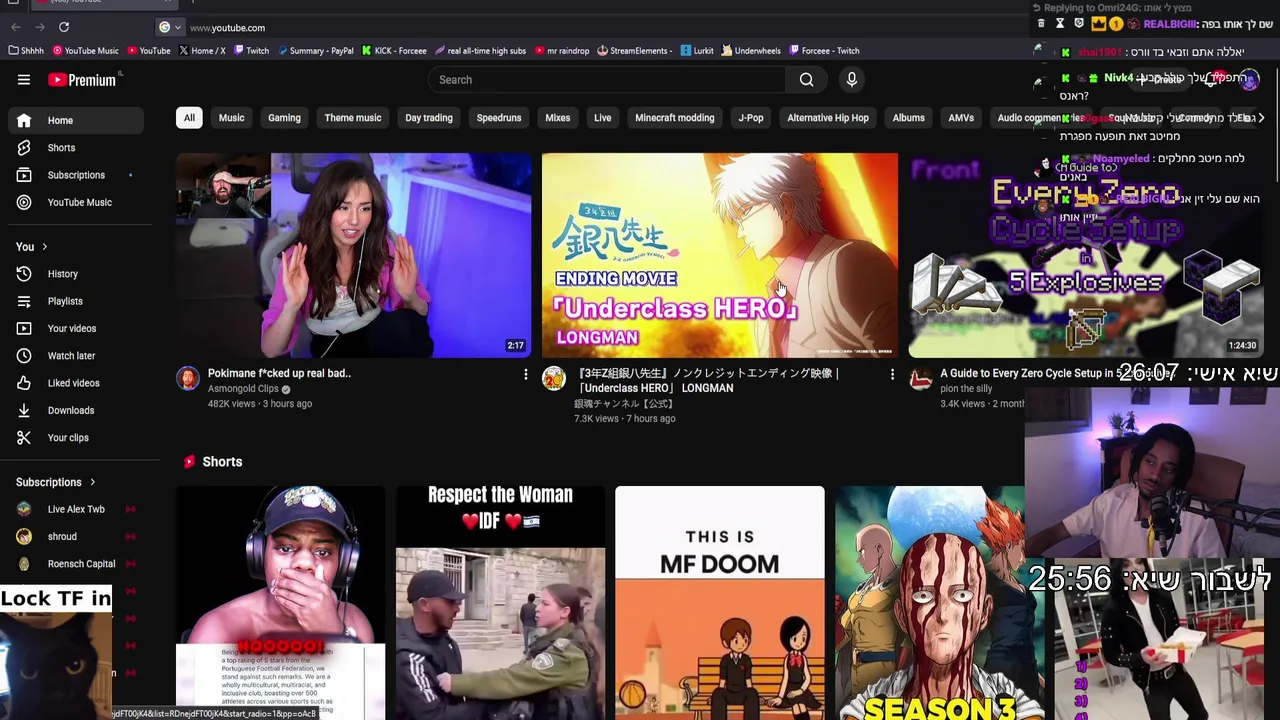Image resolution: width=1280 pixels, height=720 pixels.
Task: Select the Mixes chip
Action: [558, 118]
